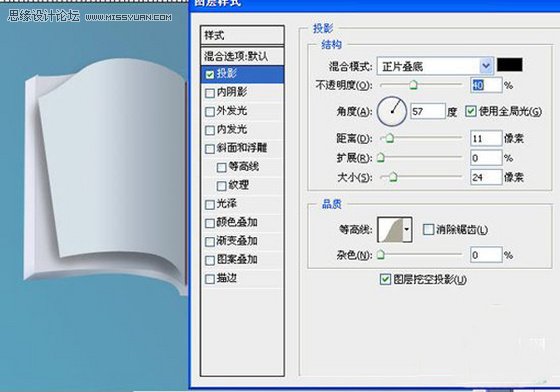Click the distance value field showing 11
Viewport: 560px width, 392px height.
[x=486, y=138]
